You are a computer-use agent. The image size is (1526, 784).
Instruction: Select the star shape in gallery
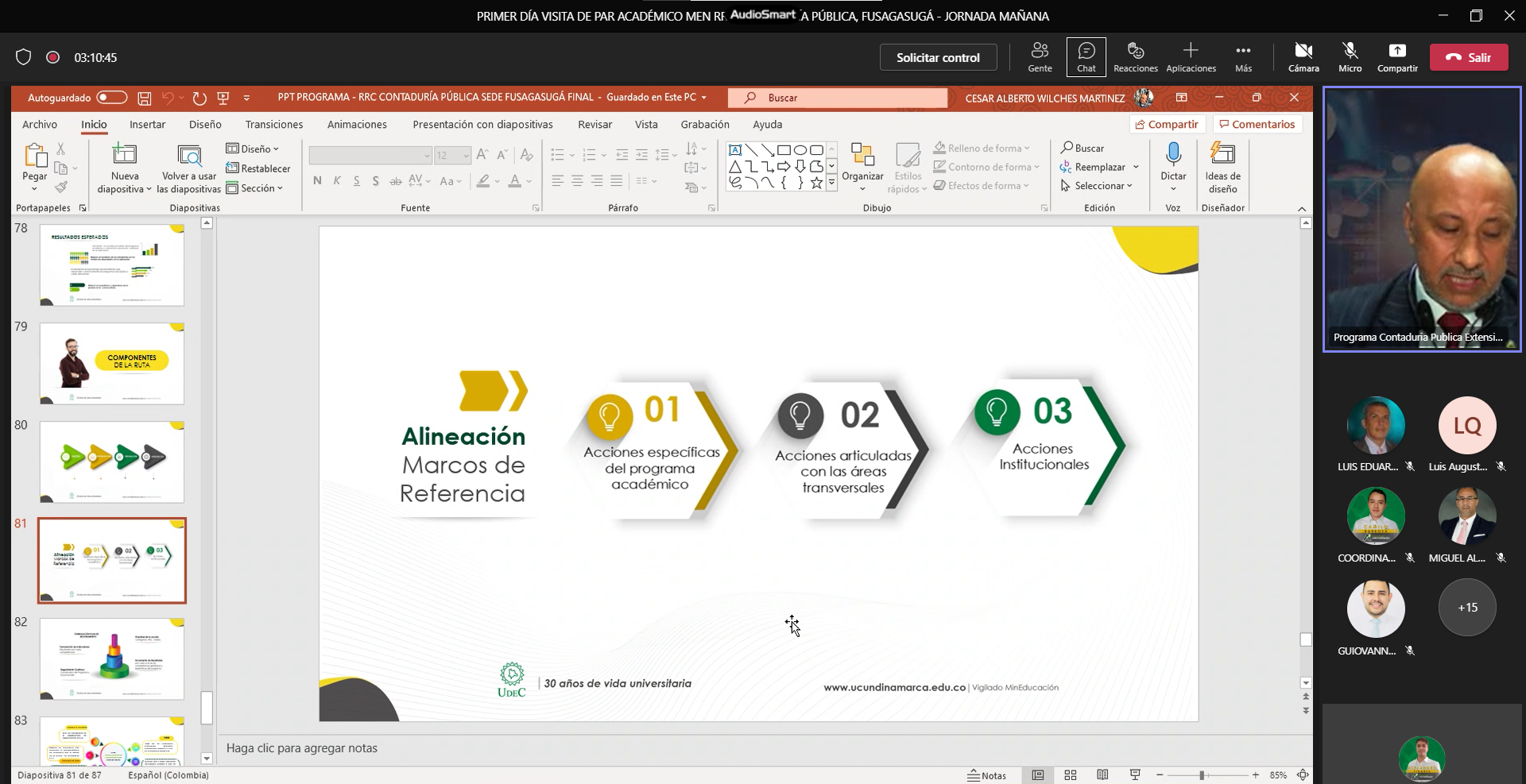(816, 183)
